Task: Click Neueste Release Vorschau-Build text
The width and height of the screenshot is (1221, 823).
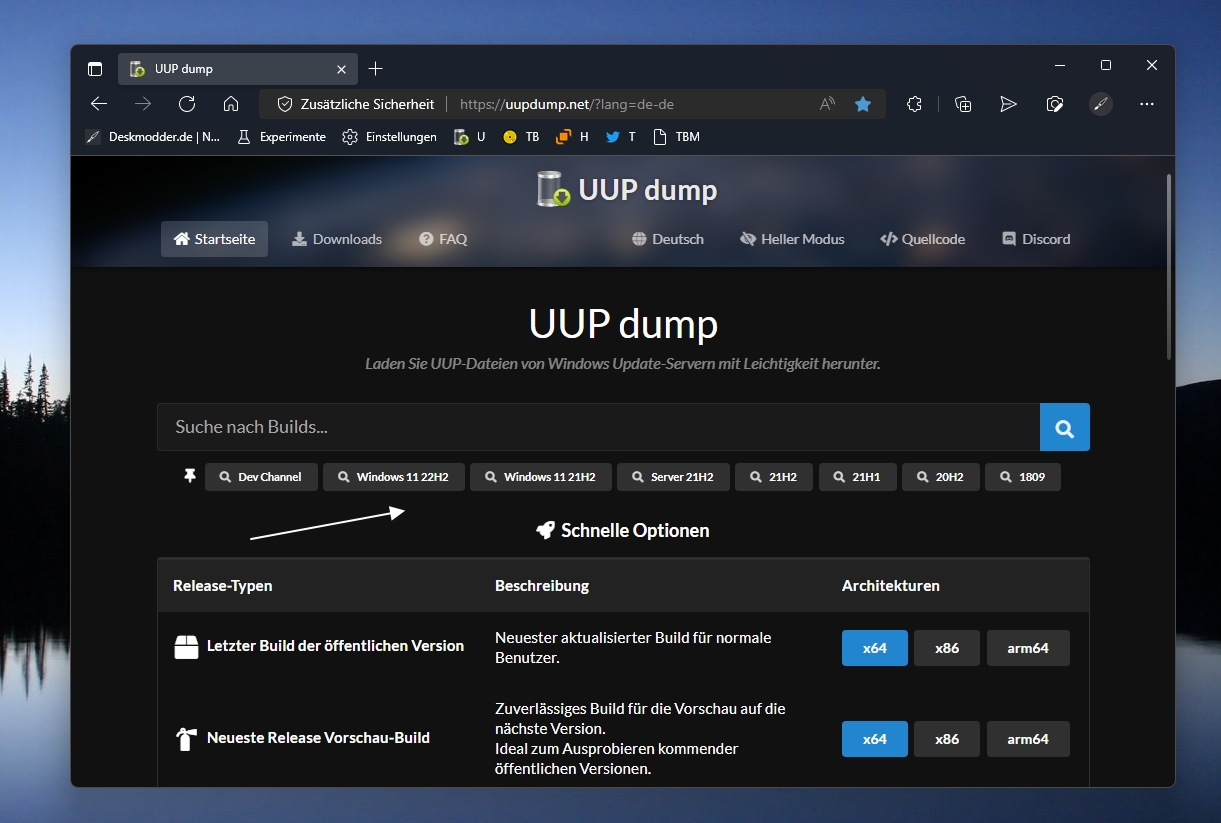Action: pos(318,738)
